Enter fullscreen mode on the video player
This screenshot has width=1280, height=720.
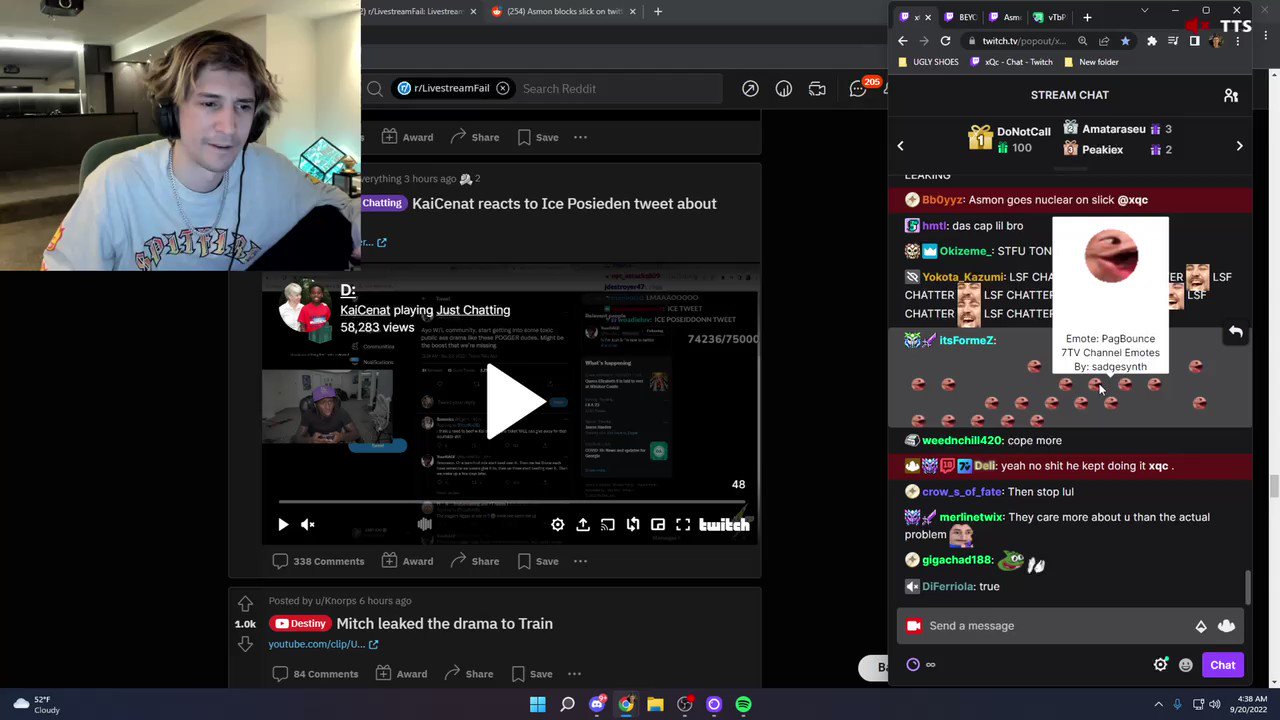pyautogui.click(x=683, y=524)
